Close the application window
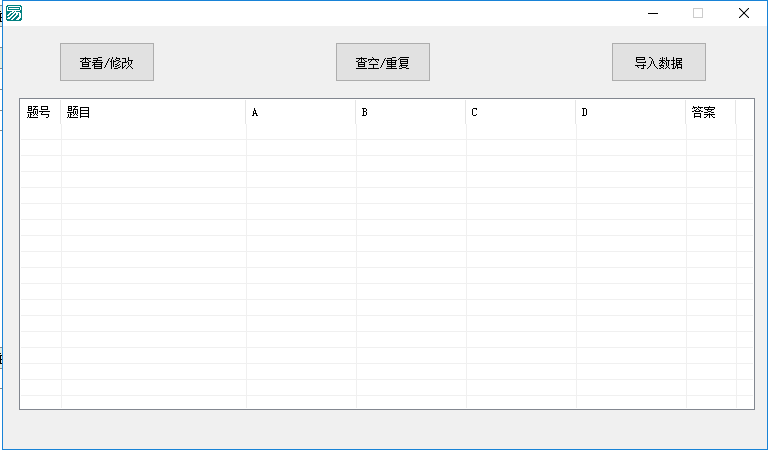The image size is (770, 452). pyautogui.click(x=743, y=13)
